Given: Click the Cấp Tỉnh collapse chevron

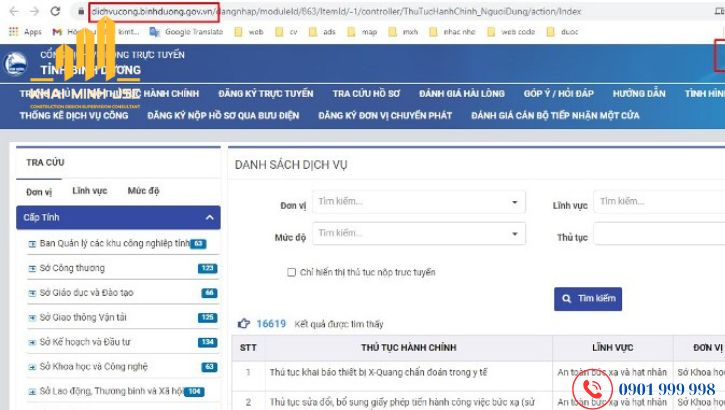Looking at the screenshot, I should point(209,218).
